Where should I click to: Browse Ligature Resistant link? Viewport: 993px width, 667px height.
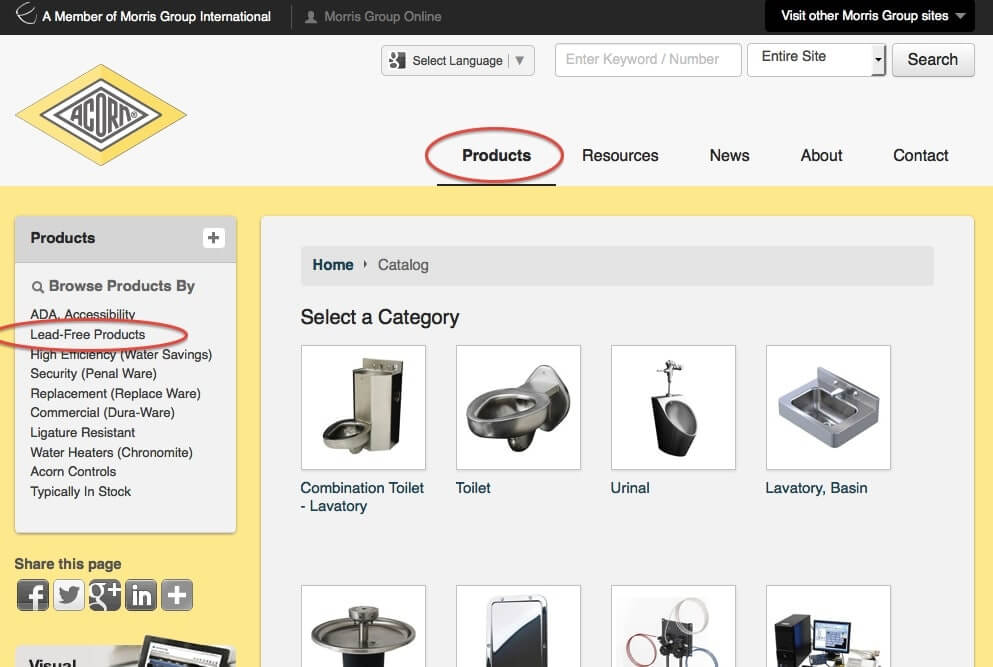[x=83, y=433]
